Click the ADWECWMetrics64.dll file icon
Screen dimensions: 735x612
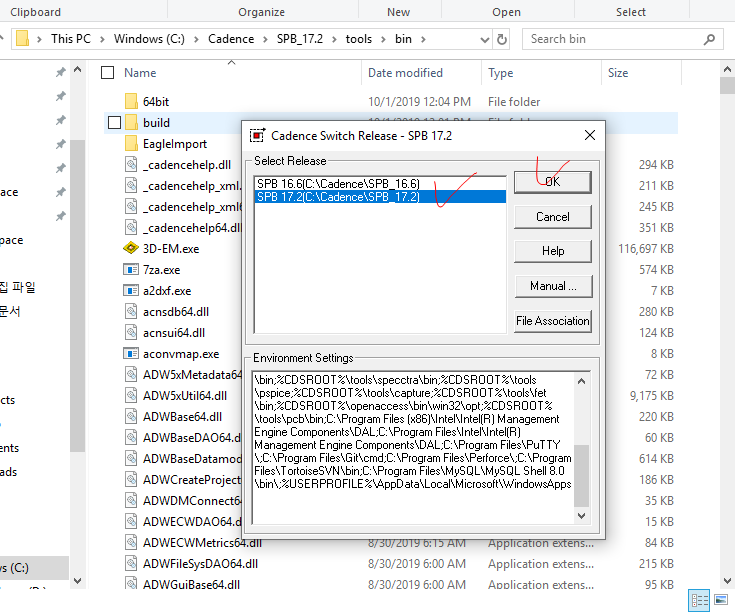click(131, 542)
